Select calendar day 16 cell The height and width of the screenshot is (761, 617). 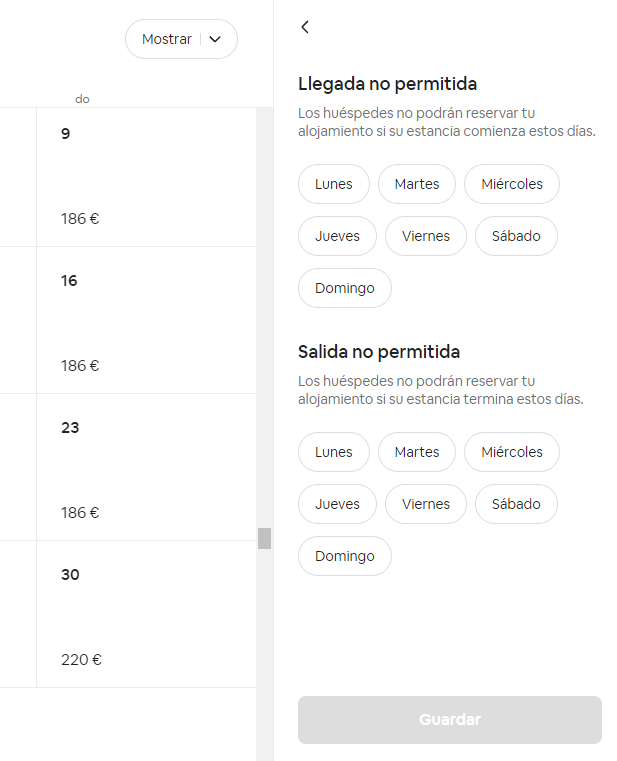(x=146, y=320)
